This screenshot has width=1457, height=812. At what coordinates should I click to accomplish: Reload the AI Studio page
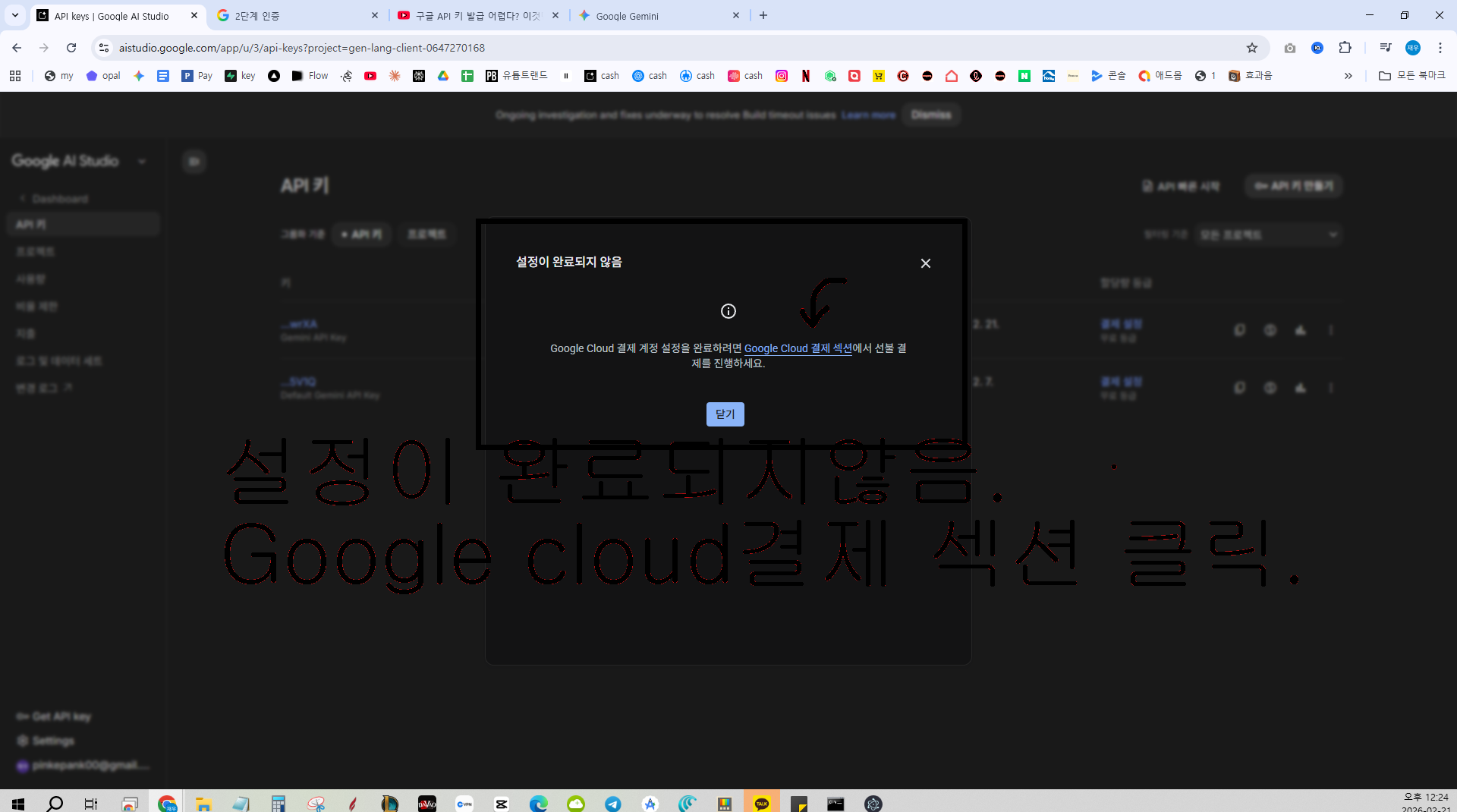(x=71, y=48)
